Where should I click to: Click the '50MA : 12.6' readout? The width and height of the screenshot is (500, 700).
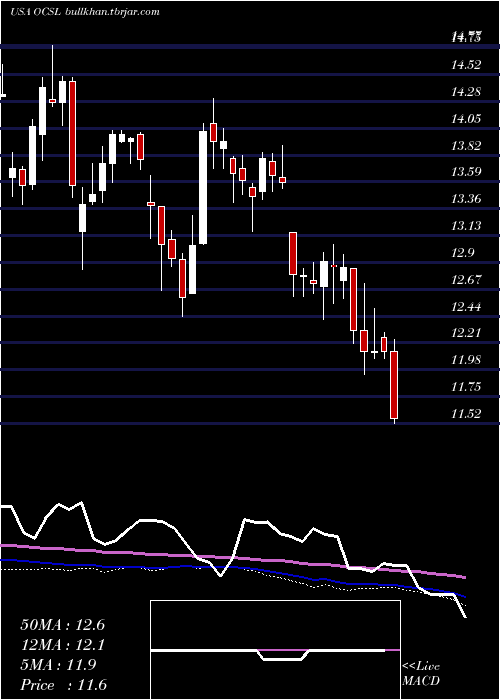click(62, 625)
